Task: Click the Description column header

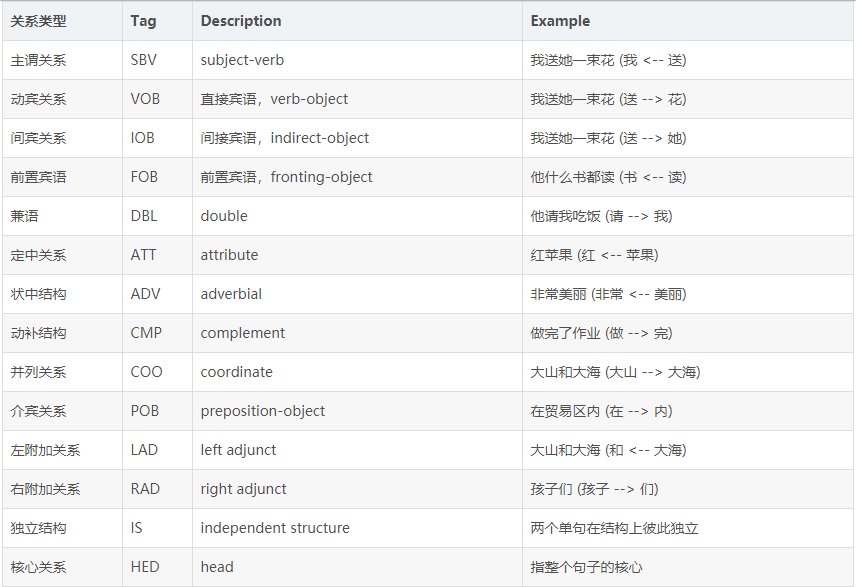Action: 241,21
